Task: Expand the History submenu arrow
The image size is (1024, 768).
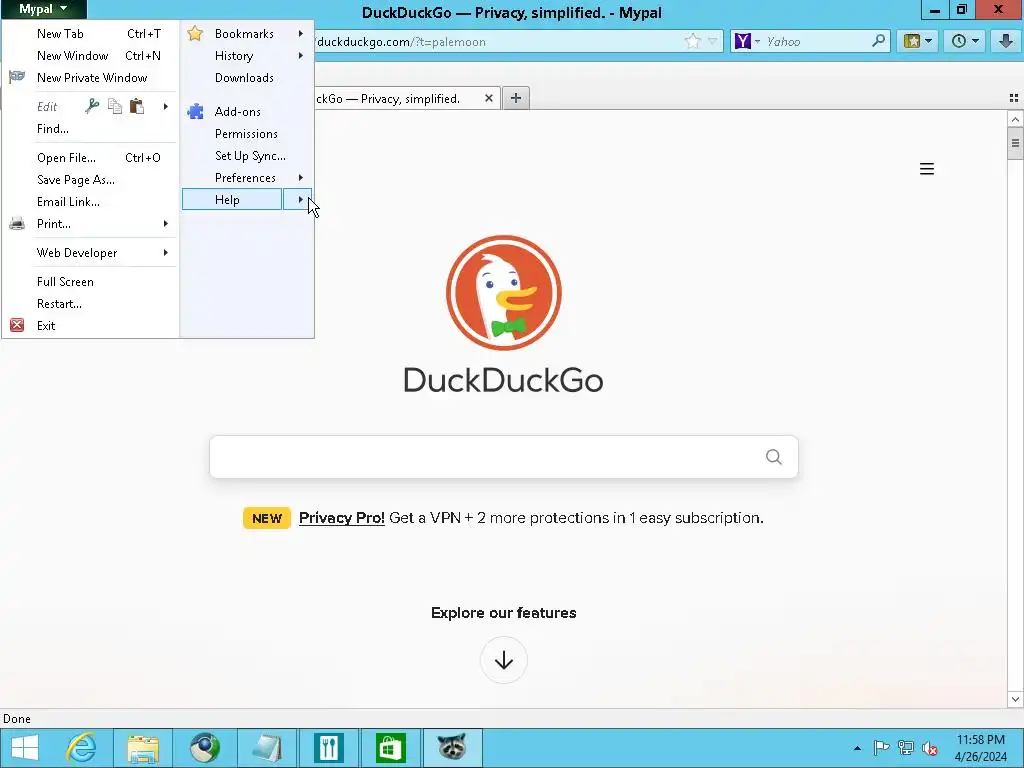Action: click(300, 56)
